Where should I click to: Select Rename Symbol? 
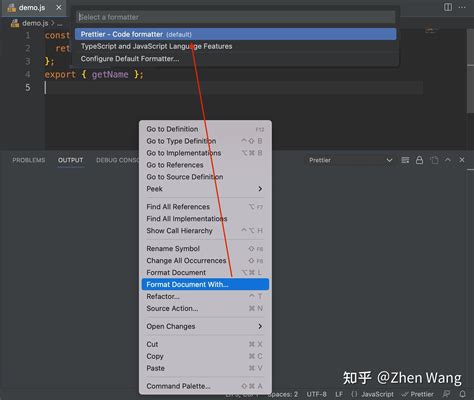click(205, 249)
